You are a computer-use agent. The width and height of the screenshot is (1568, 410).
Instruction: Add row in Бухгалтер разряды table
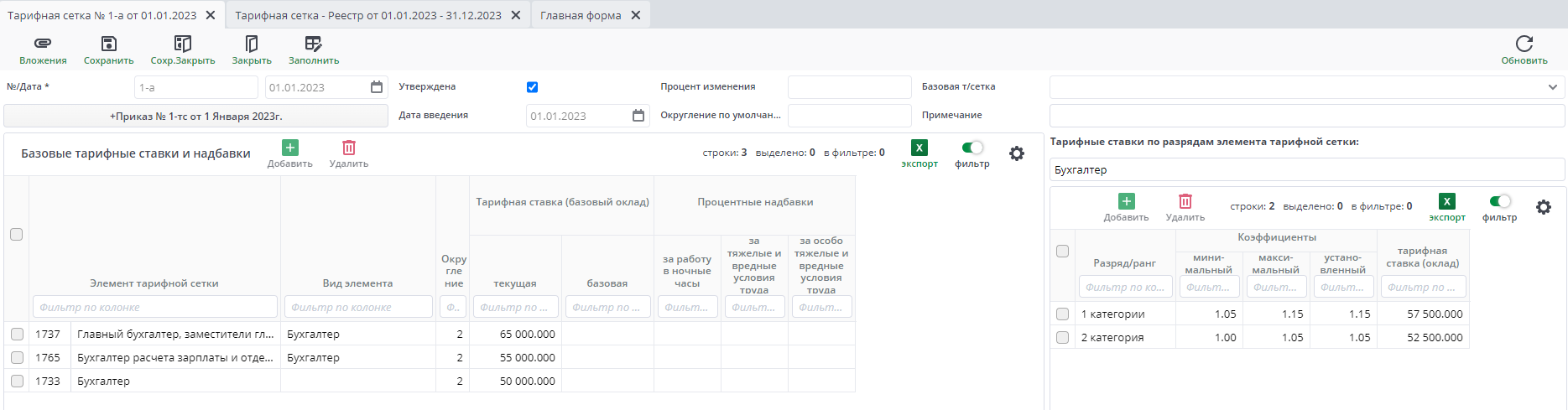pyautogui.click(x=1127, y=201)
